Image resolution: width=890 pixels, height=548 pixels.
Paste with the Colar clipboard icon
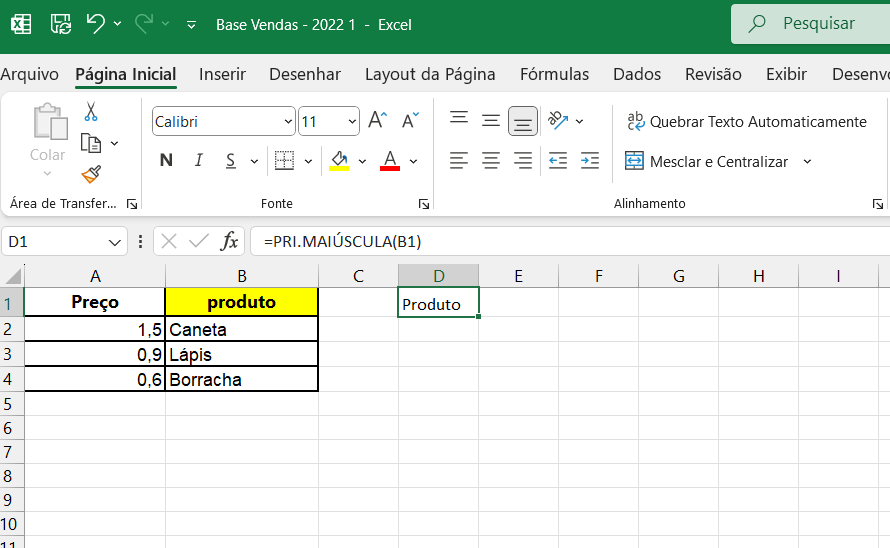50,122
